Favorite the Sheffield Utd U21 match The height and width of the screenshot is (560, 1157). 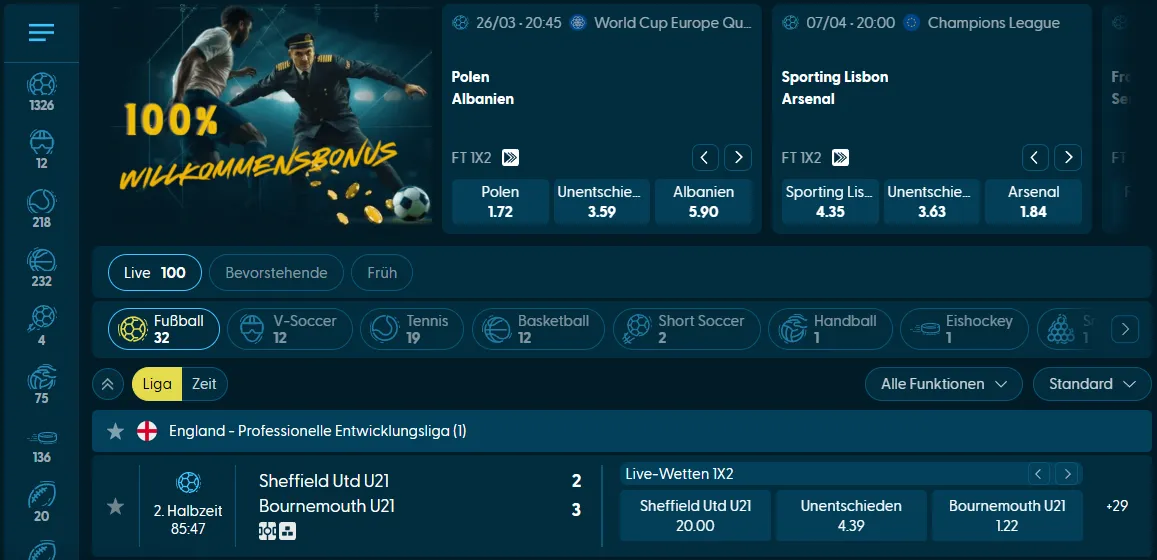115,506
